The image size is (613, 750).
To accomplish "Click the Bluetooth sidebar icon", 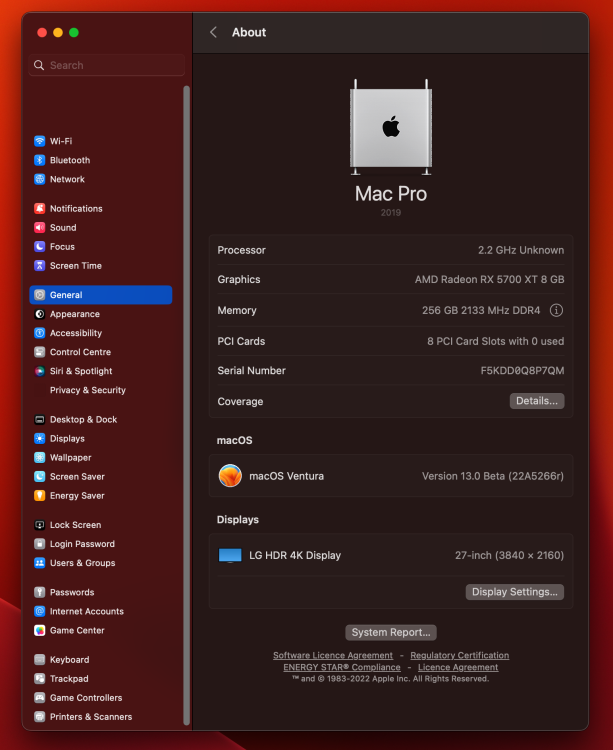I will tap(40, 160).
